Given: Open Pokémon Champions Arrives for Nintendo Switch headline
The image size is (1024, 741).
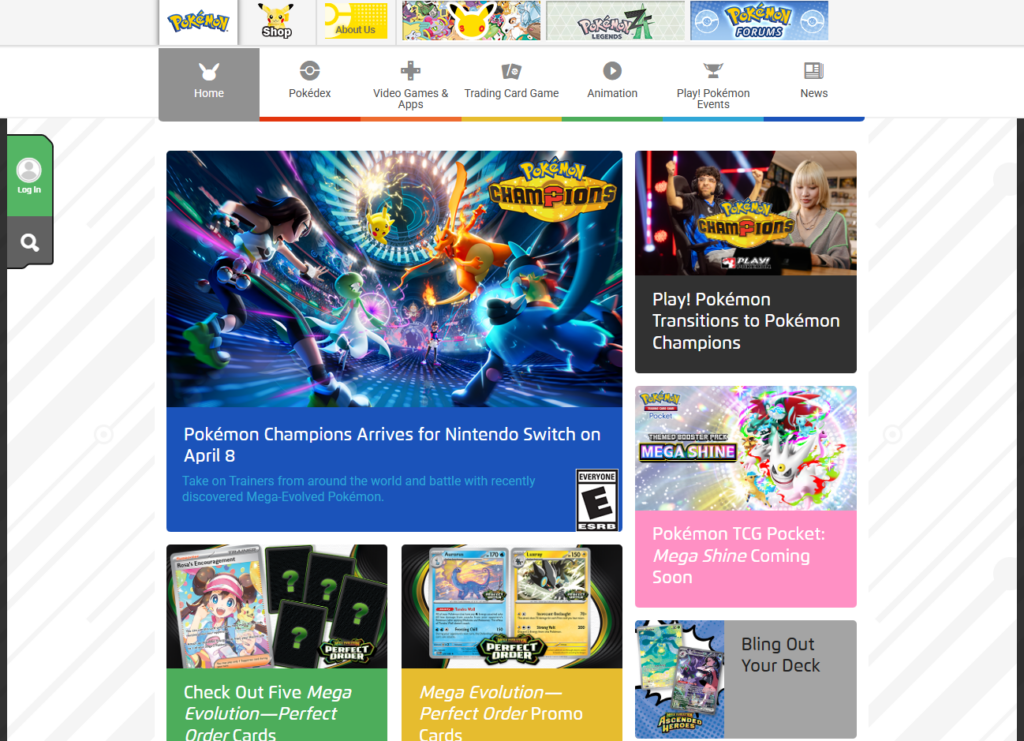Looking at the screenshot, I should tap(392, 445).
